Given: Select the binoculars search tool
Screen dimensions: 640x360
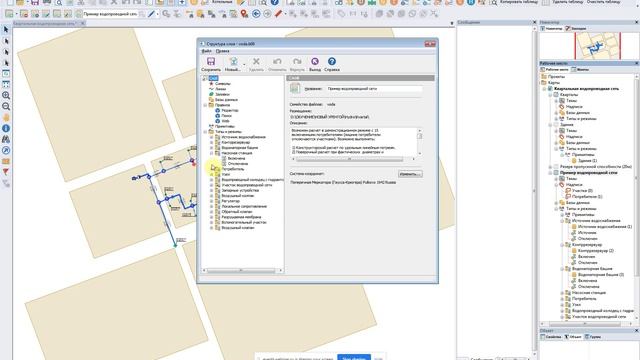Looking at the screenshot, I should (x=6, y=140).
